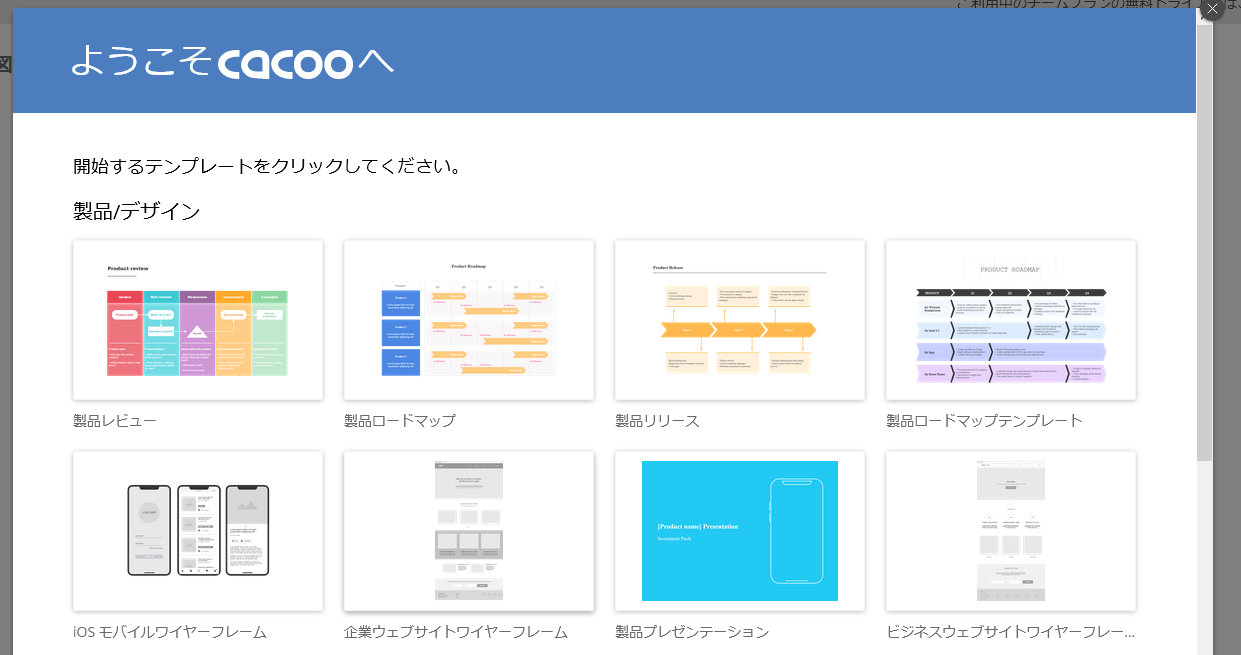The height and width of the screenshot is (655, 1241).
Task: Click the 開始するテンプレートをクリックしてください instruction text
Action: tap(267, 166)
